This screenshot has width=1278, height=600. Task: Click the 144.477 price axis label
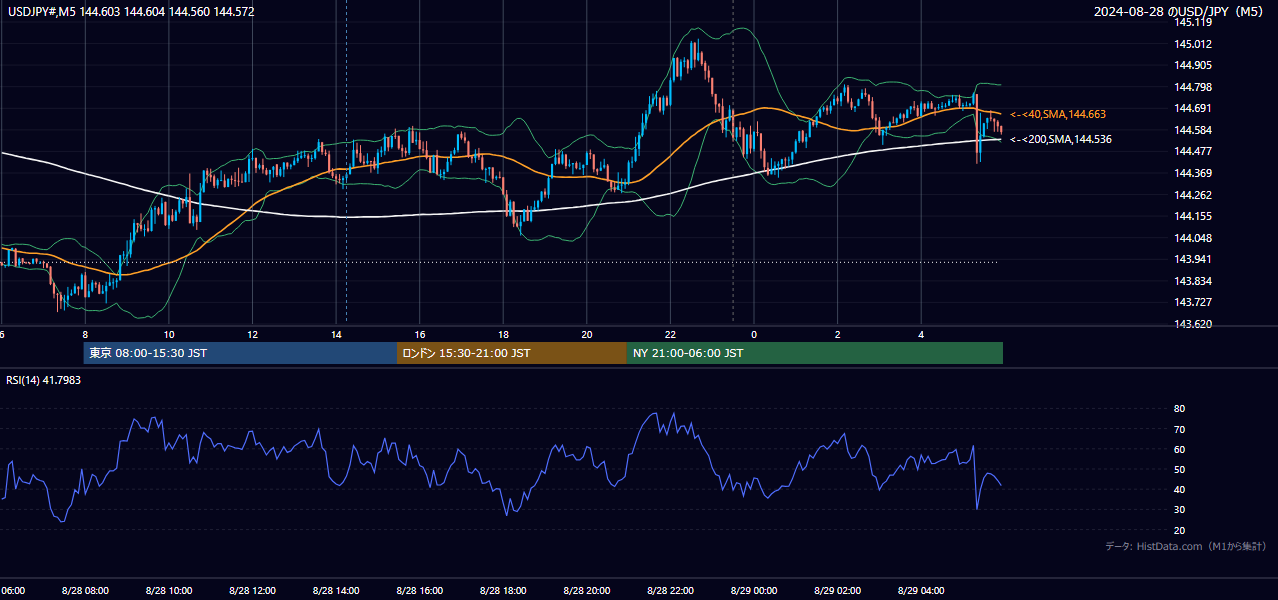[x=1194, y=152]
